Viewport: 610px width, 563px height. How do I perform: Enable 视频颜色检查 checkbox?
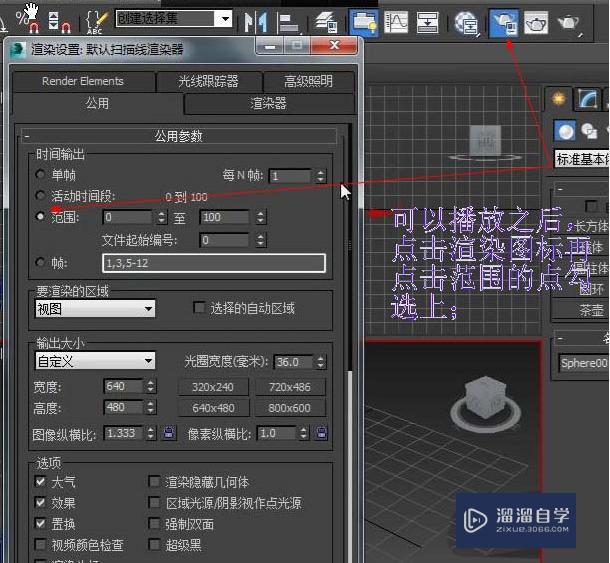click(40, 544)
